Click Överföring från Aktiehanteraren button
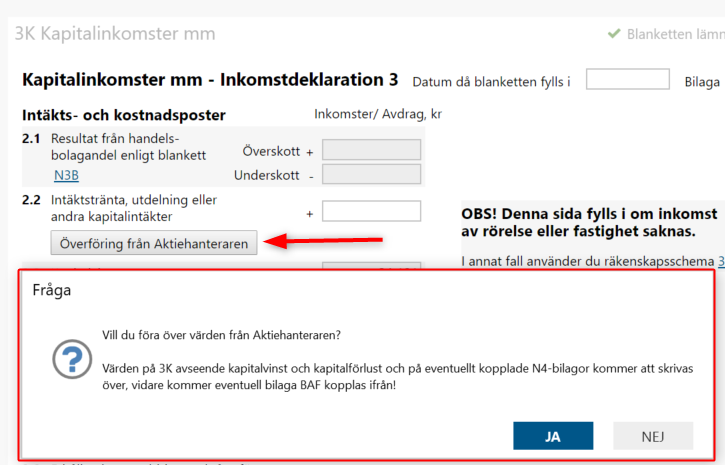Image resolution: width=725 pixels, height=465 pixels. tap(154, 243)
